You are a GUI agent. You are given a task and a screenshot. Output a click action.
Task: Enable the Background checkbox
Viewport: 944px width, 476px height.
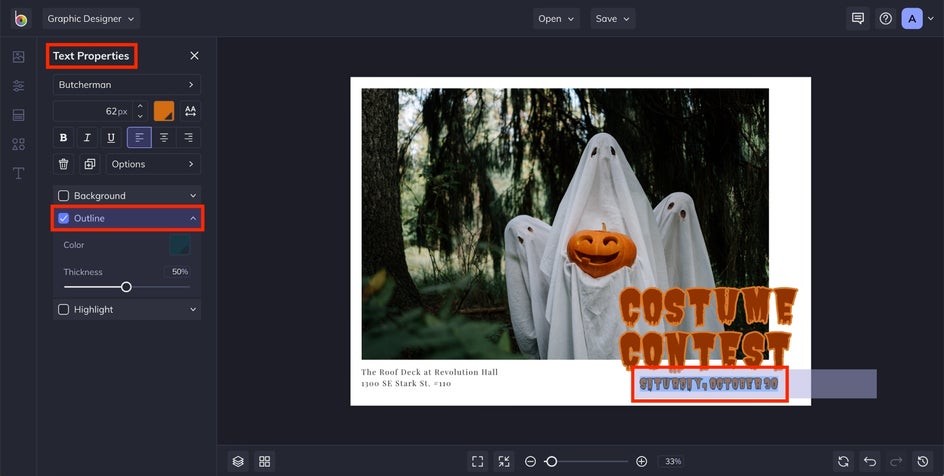pos(64,196)
